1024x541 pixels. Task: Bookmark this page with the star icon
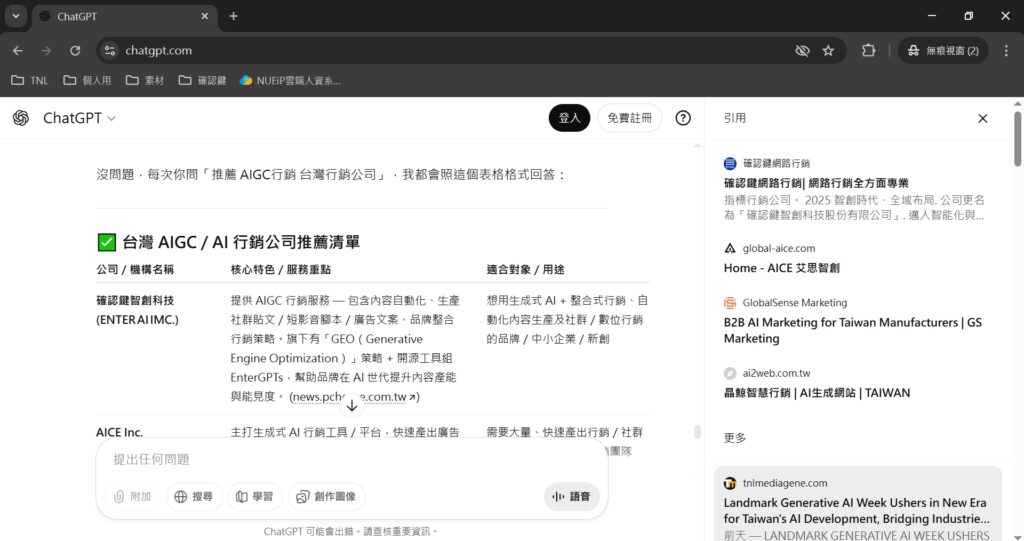(828, 50)
